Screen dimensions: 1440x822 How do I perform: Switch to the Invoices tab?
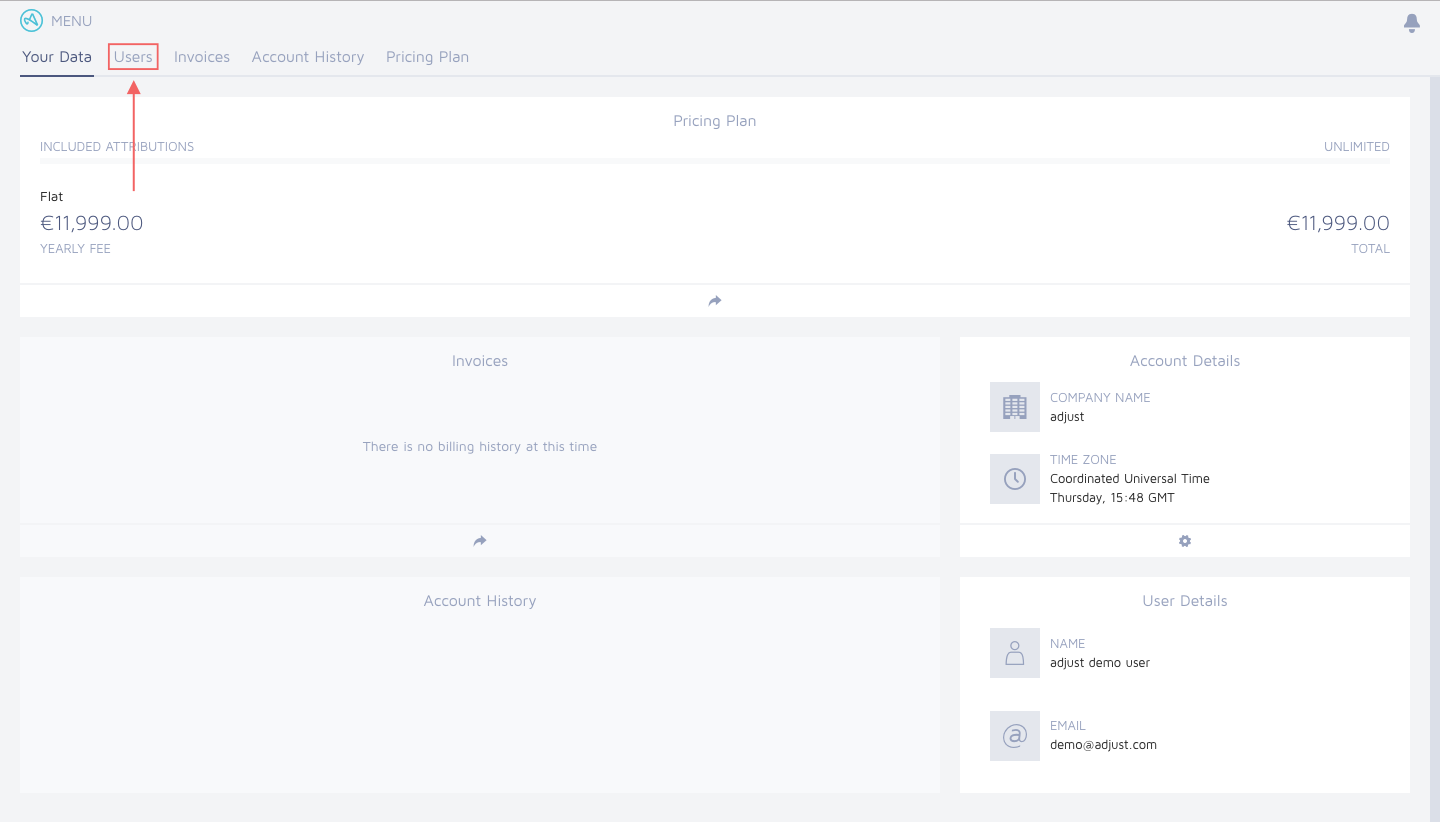(201, 57)
